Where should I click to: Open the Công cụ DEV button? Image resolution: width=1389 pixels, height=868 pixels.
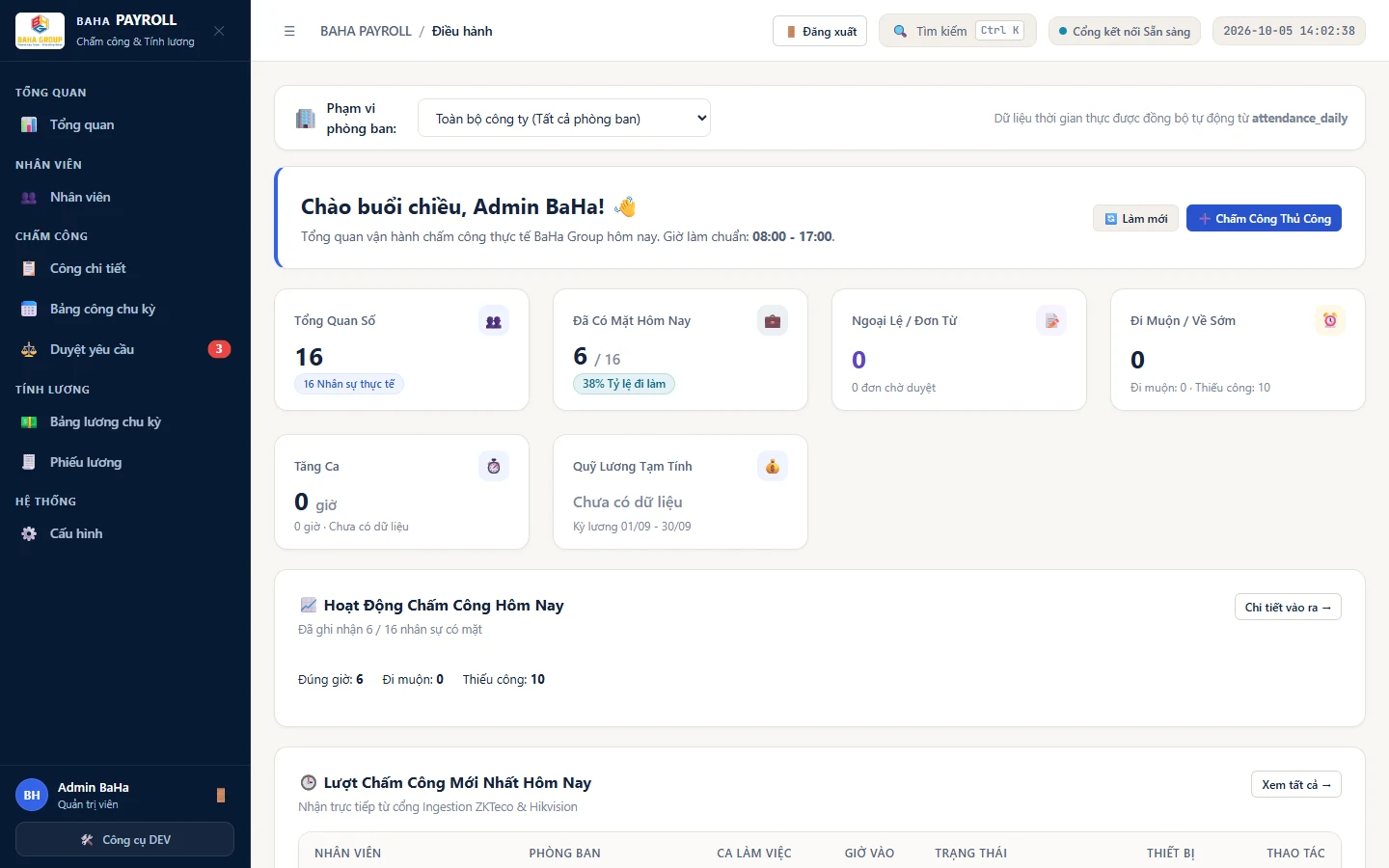coord(124,839)
